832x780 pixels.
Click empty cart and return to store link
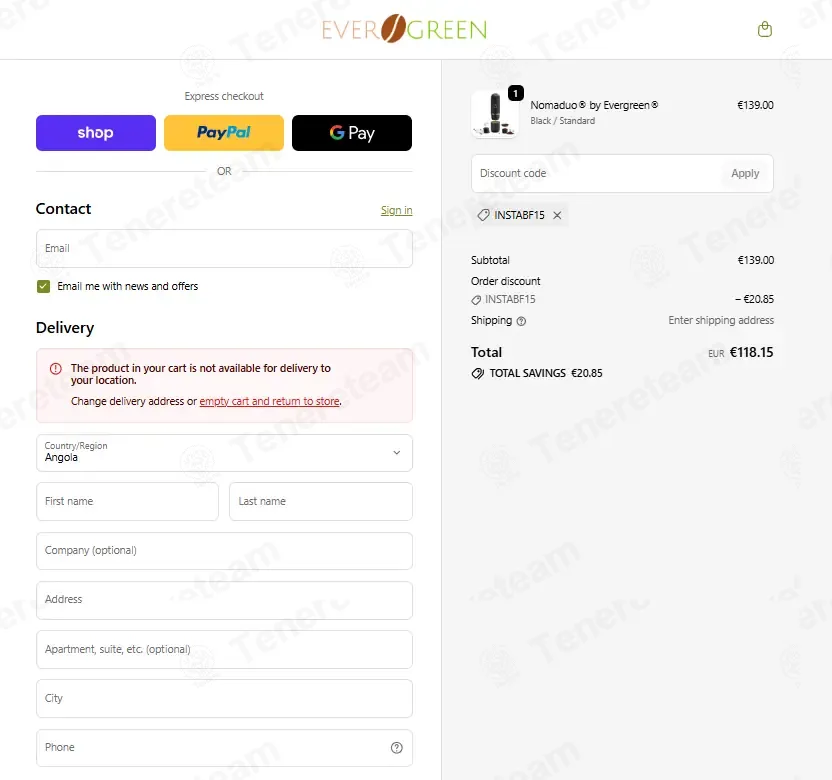[x=270, y=401]
